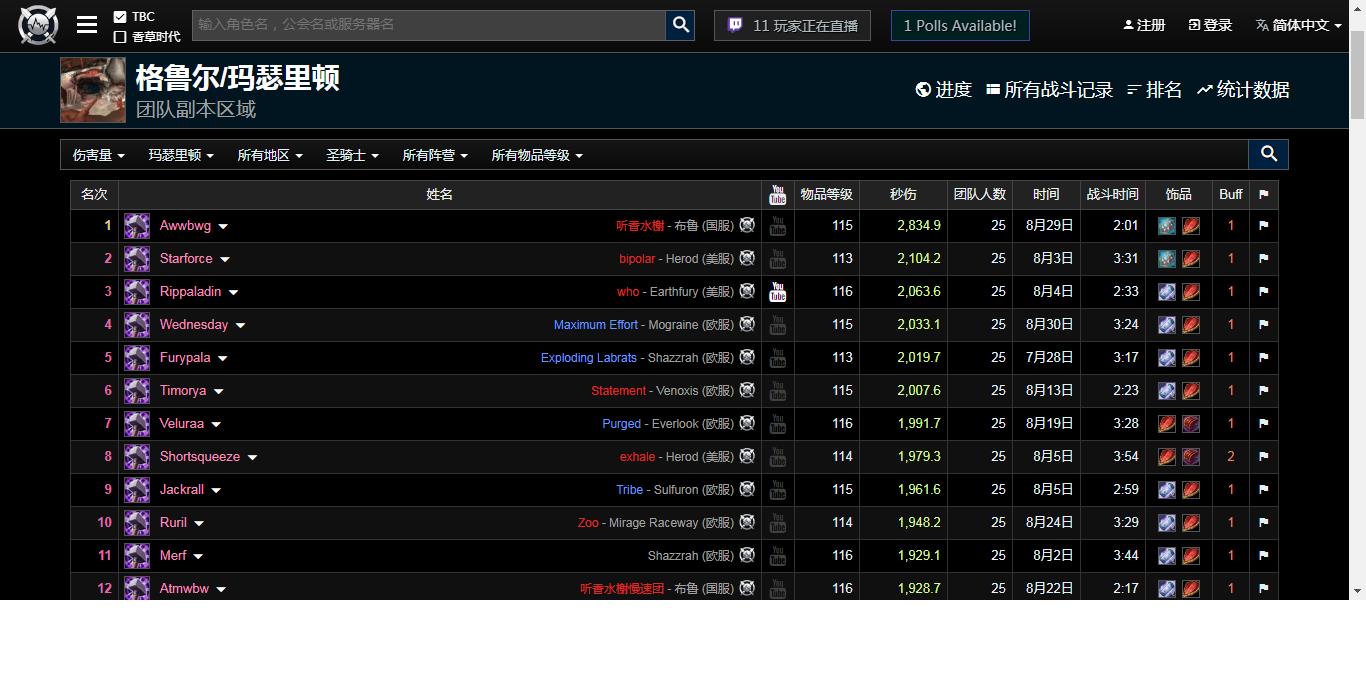Open the Warcraft Logs home via site logo
The image size is (1366, 674).
pos(38,25)
